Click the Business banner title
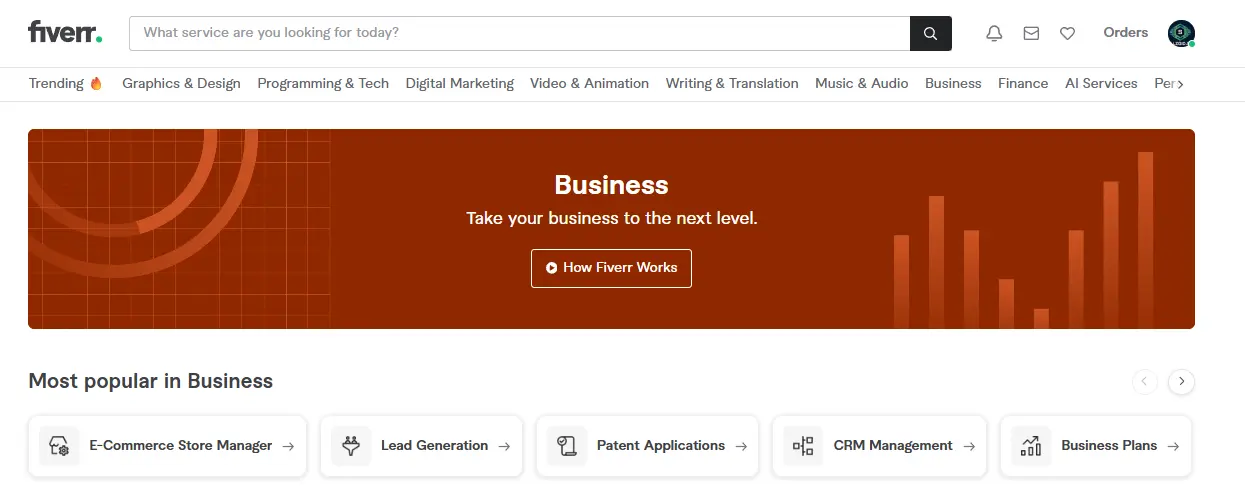1245x501 pixels. click(x=611, y=185)
